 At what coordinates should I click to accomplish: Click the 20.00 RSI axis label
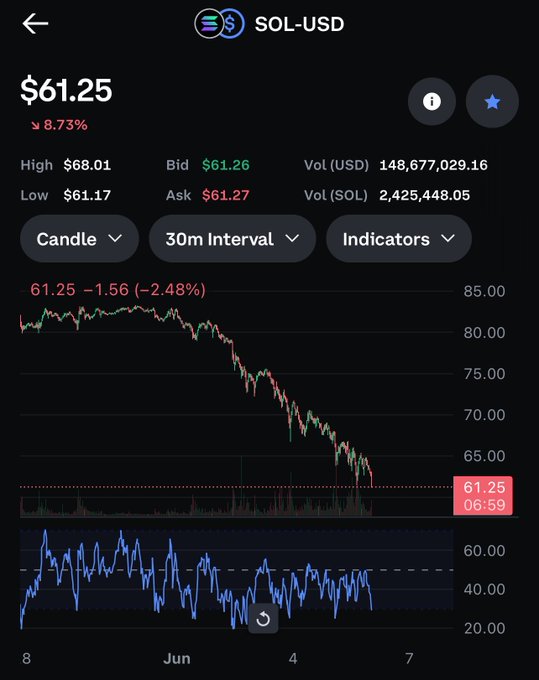pyautogui.click(x=484, y=628)
